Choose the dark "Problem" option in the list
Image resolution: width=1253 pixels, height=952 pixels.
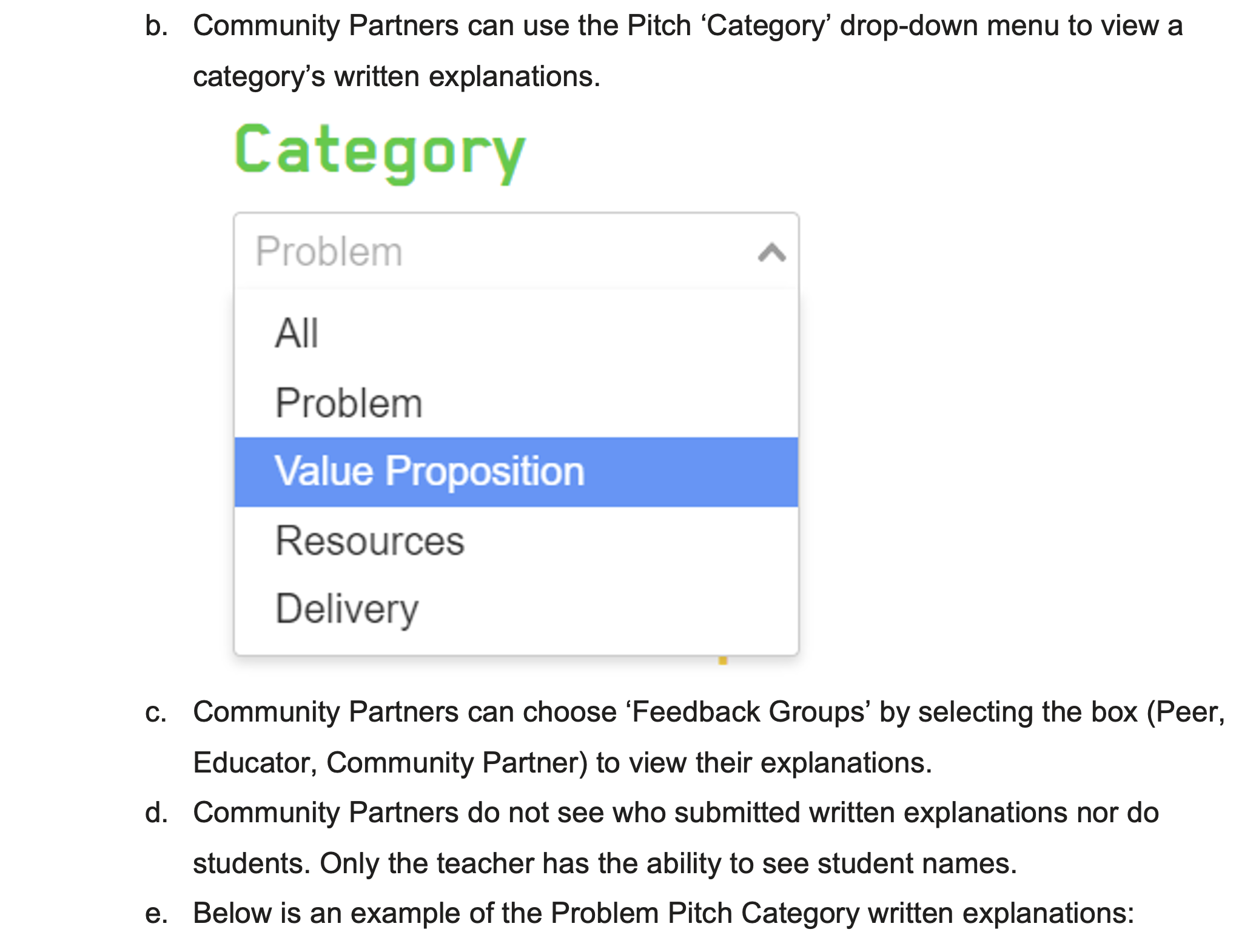349,403
